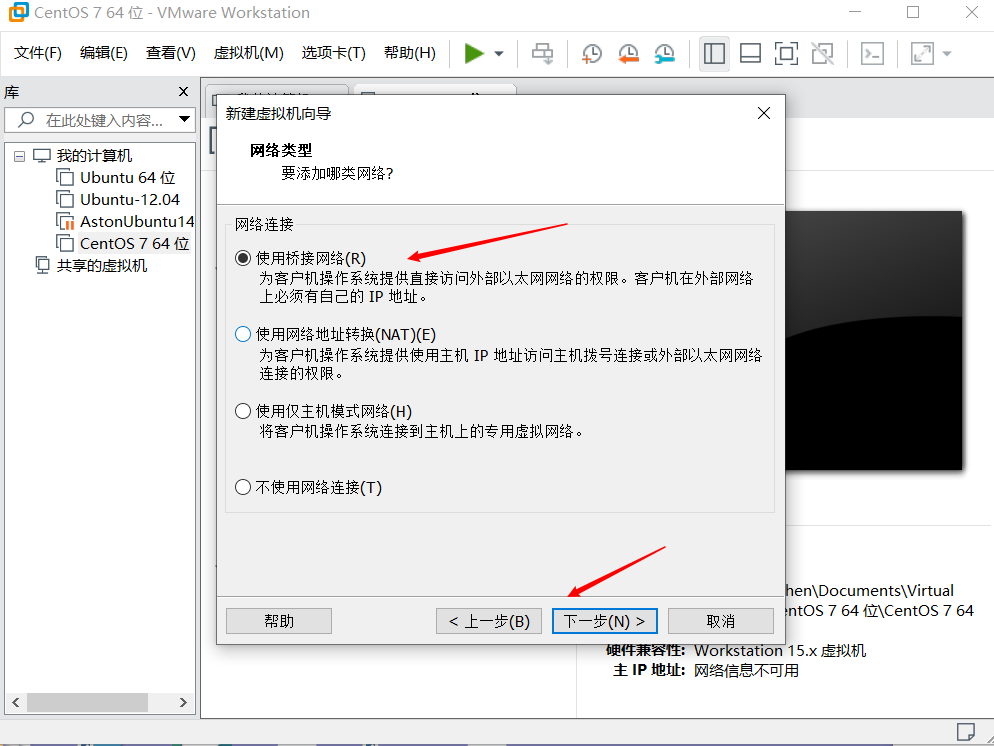Select 共享的虚拟机 in the library
Viewport: 994px width, 746px height.
pos(101,266)
